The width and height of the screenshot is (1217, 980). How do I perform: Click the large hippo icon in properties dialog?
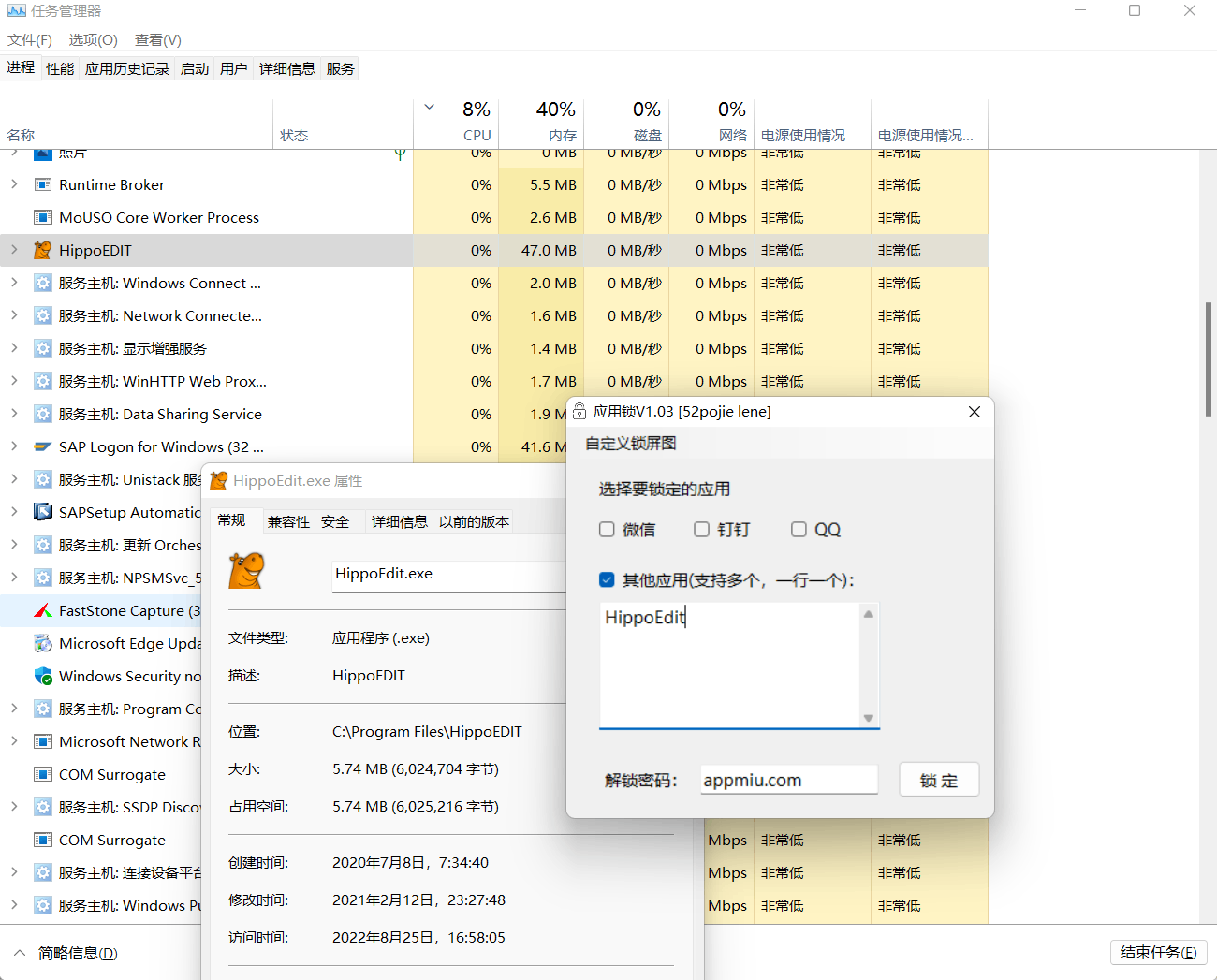tap(246, 570)
